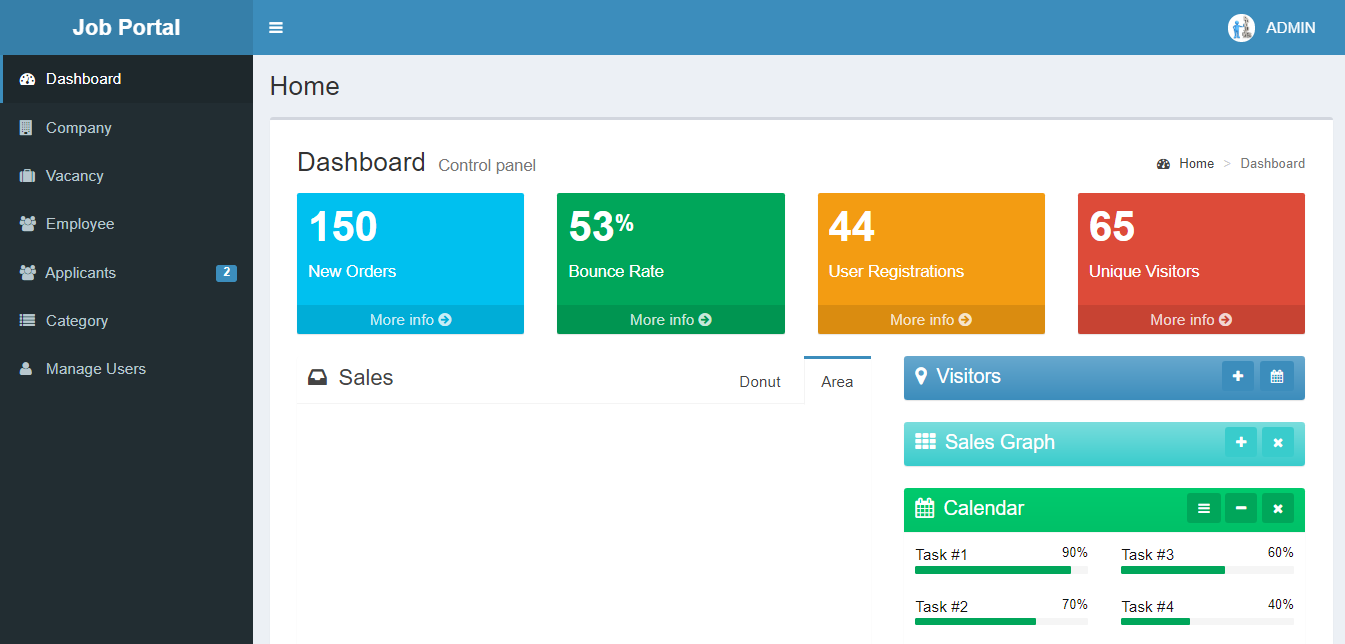Open the calendar picker on Visitors panel
Screen dimensions: 1345x644
(x=1277, y=377)
